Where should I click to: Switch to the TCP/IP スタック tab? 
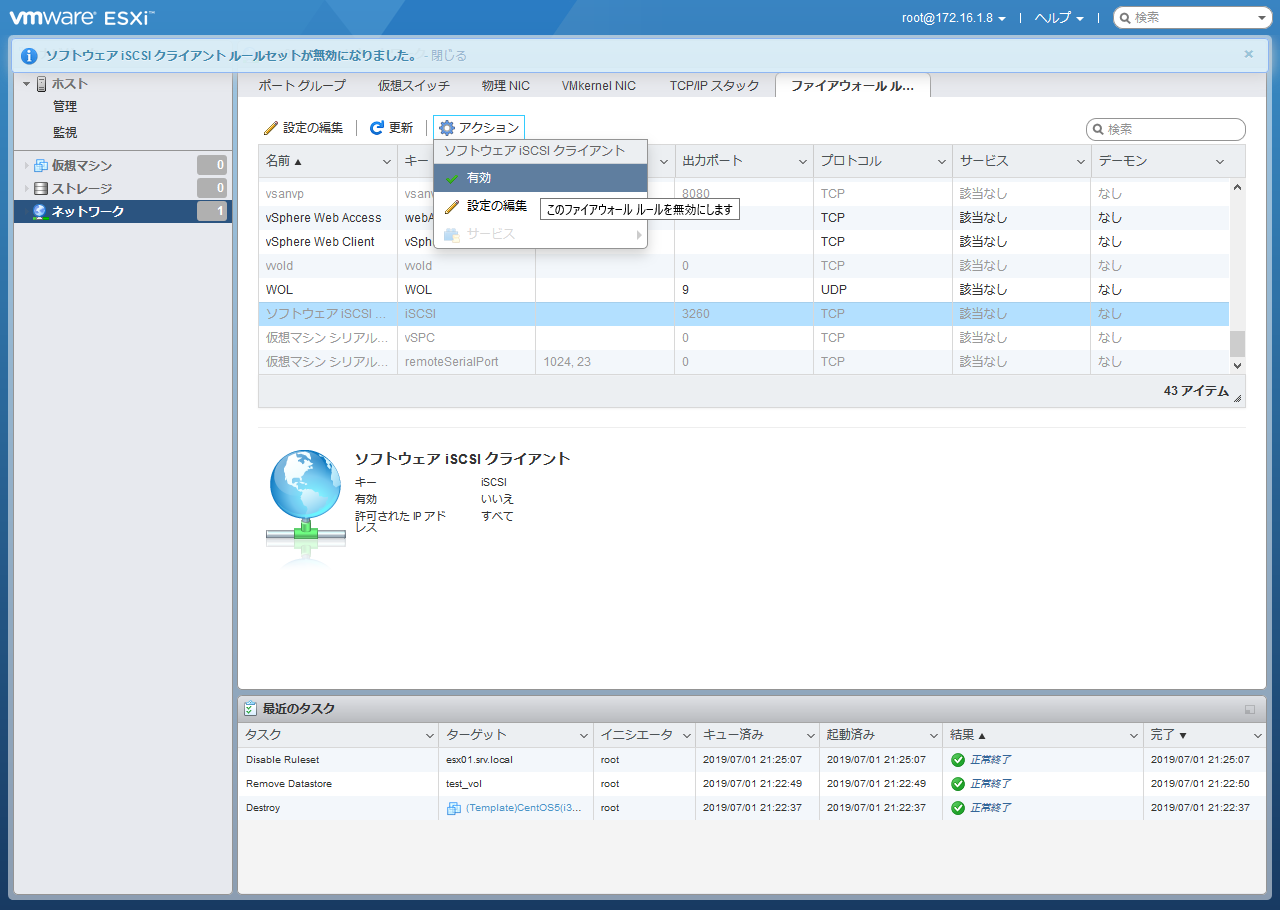coord(714,86)
